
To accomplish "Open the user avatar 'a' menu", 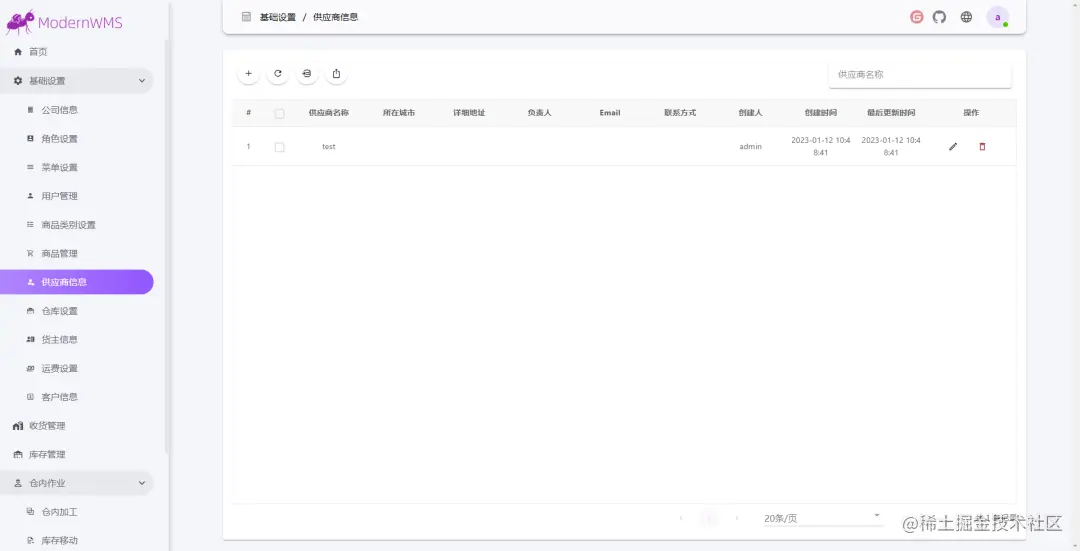I will coord(997,17).
